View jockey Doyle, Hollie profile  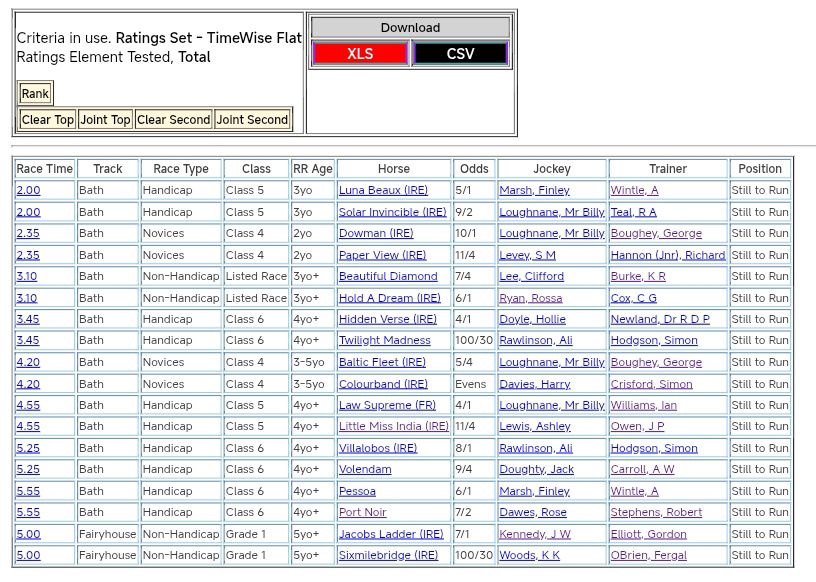[532, 319]
